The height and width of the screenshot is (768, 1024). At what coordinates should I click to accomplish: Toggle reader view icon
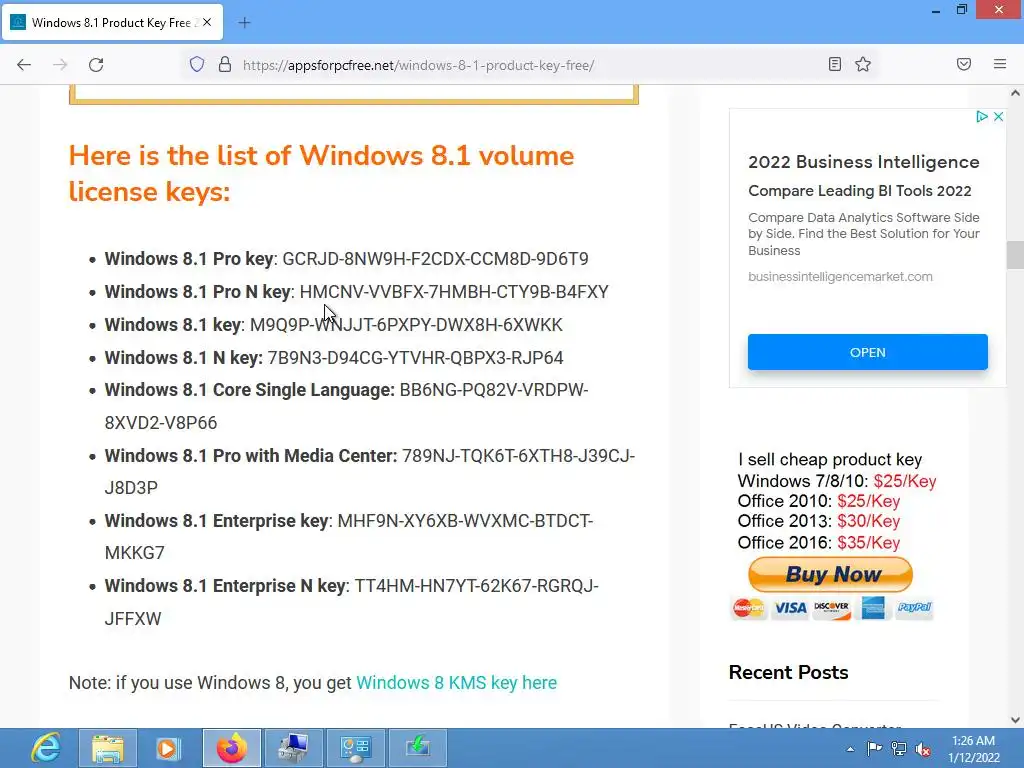click(x=835, y=64)
